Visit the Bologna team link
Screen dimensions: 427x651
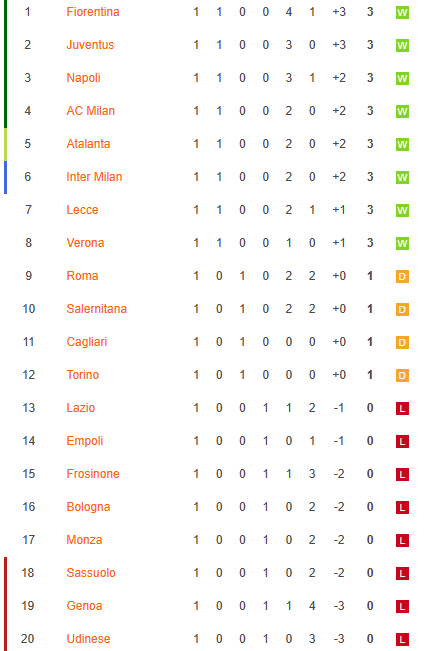88,507
